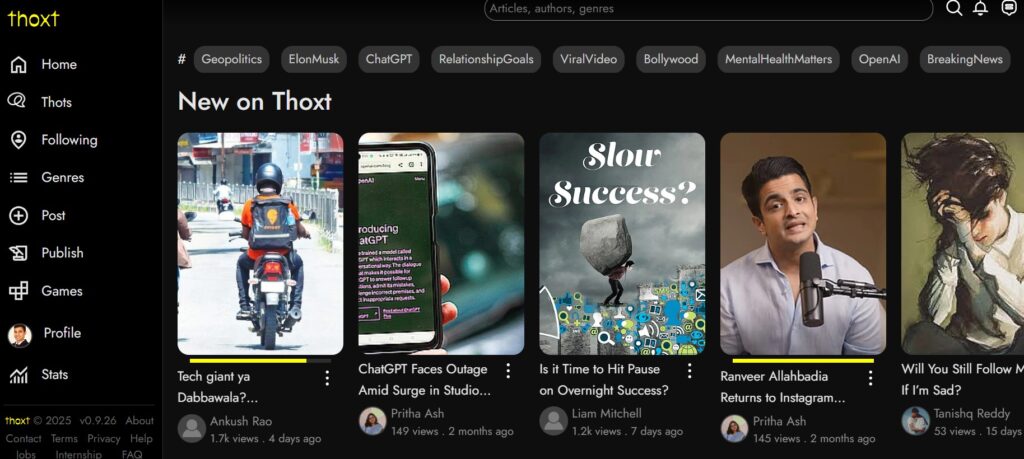Open the delivery rider motorcycle thumbnail

pos(260,244)
